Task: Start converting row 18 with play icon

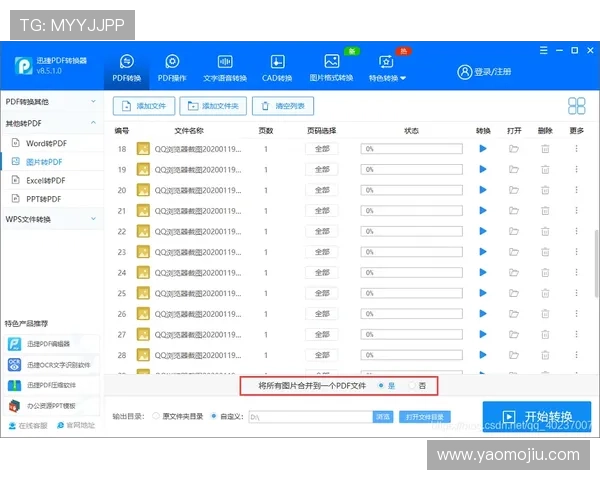Action: point(483,149)
